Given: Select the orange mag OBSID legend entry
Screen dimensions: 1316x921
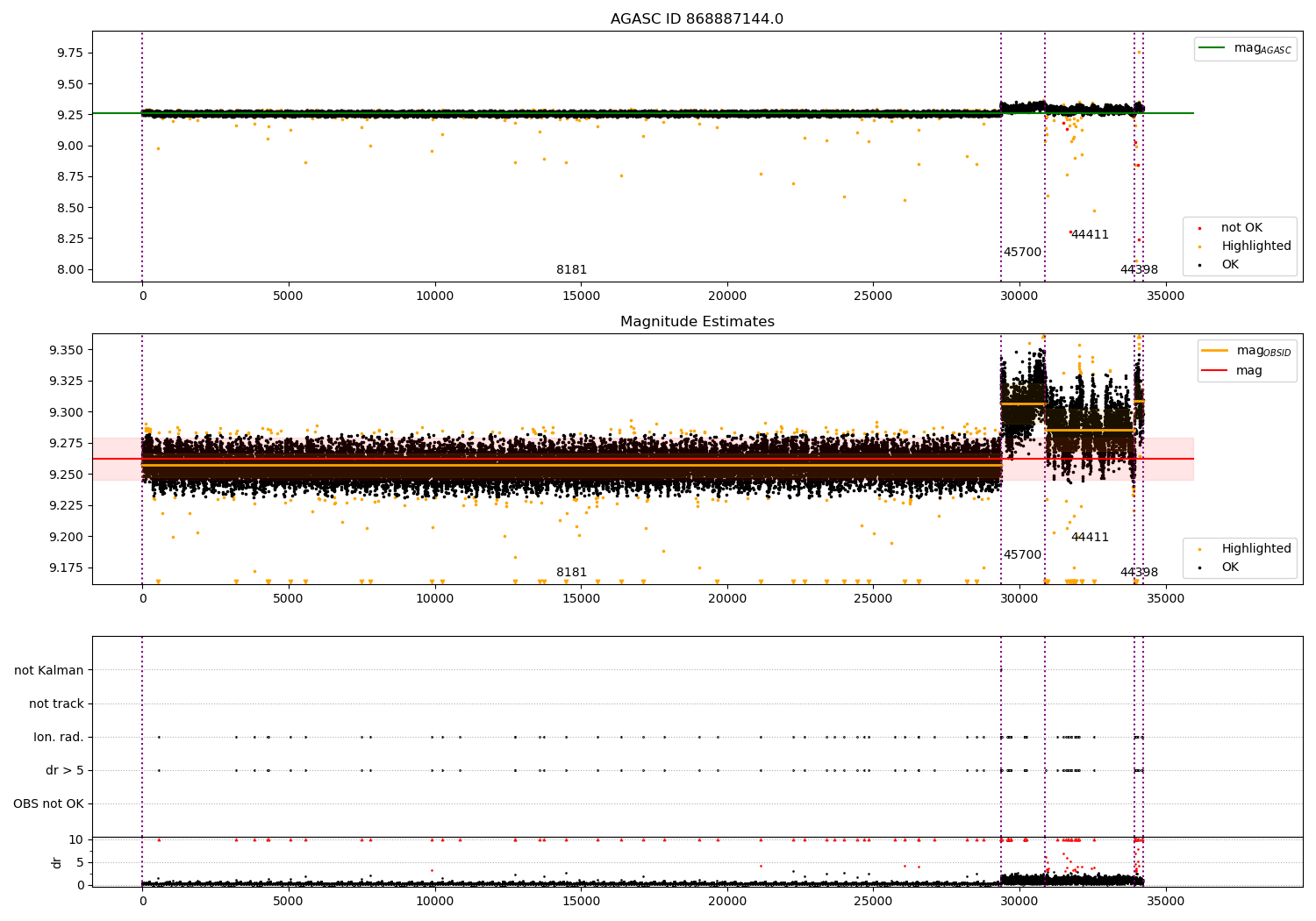Looking at the screenshot, I should pos(1246,351).
